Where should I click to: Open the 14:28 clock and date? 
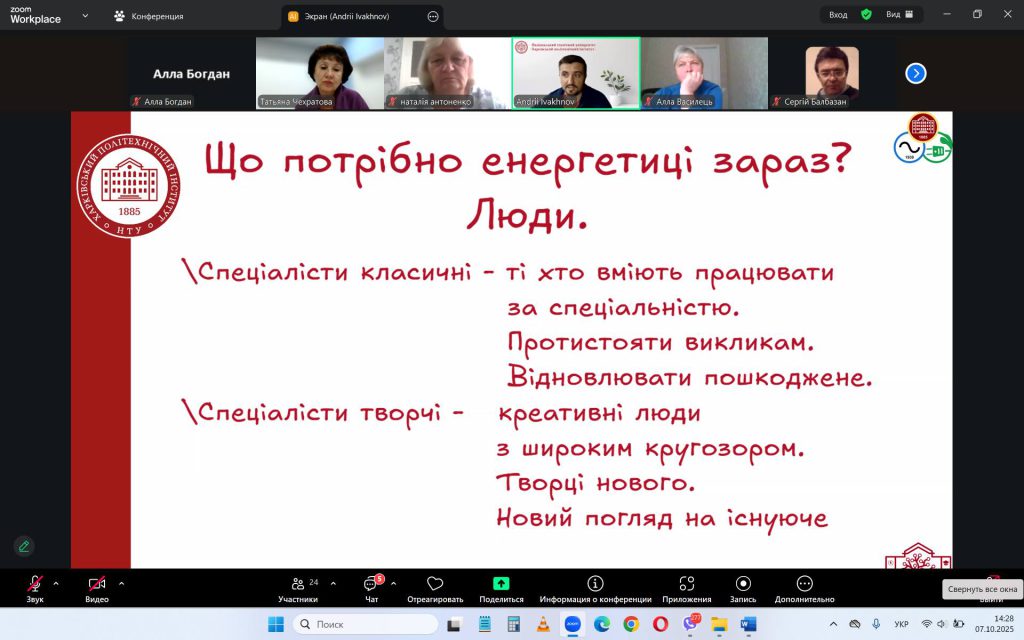pos(996,624)
